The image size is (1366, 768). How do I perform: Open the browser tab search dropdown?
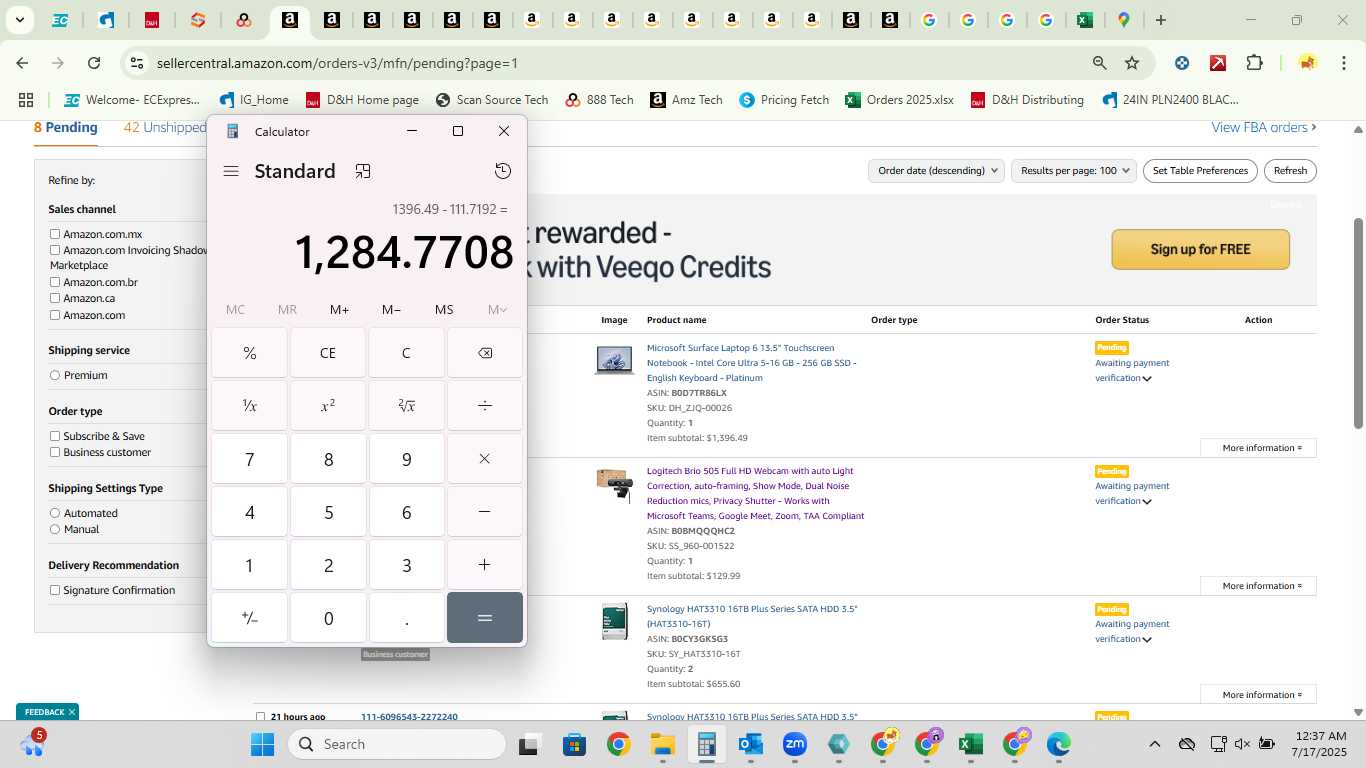tap(19, 20)
